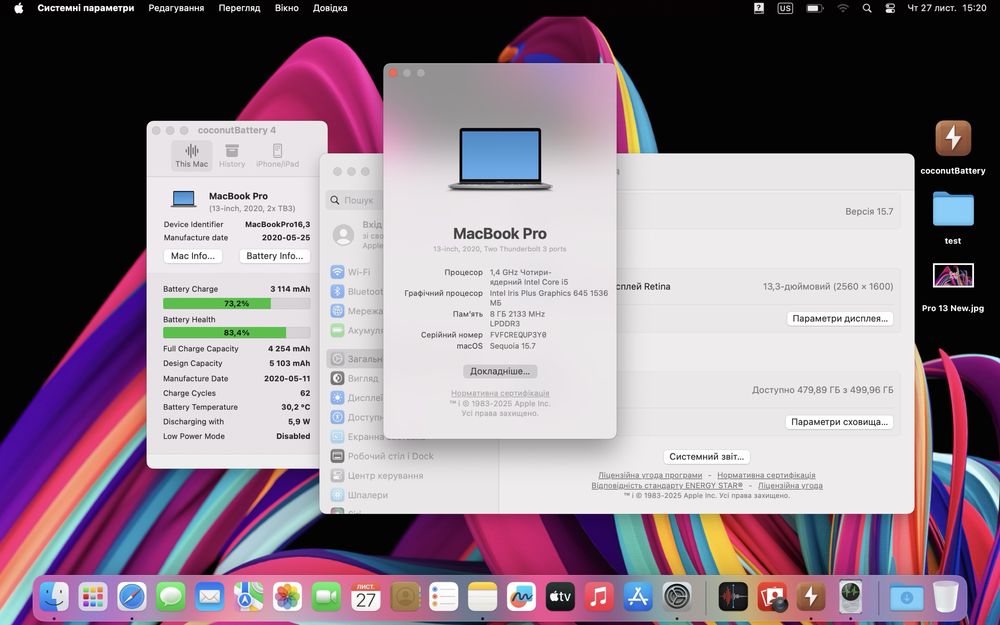Open Вікно menu
Image resolution: width=1000 pixels, height=625 pixels.
(286, 8)
